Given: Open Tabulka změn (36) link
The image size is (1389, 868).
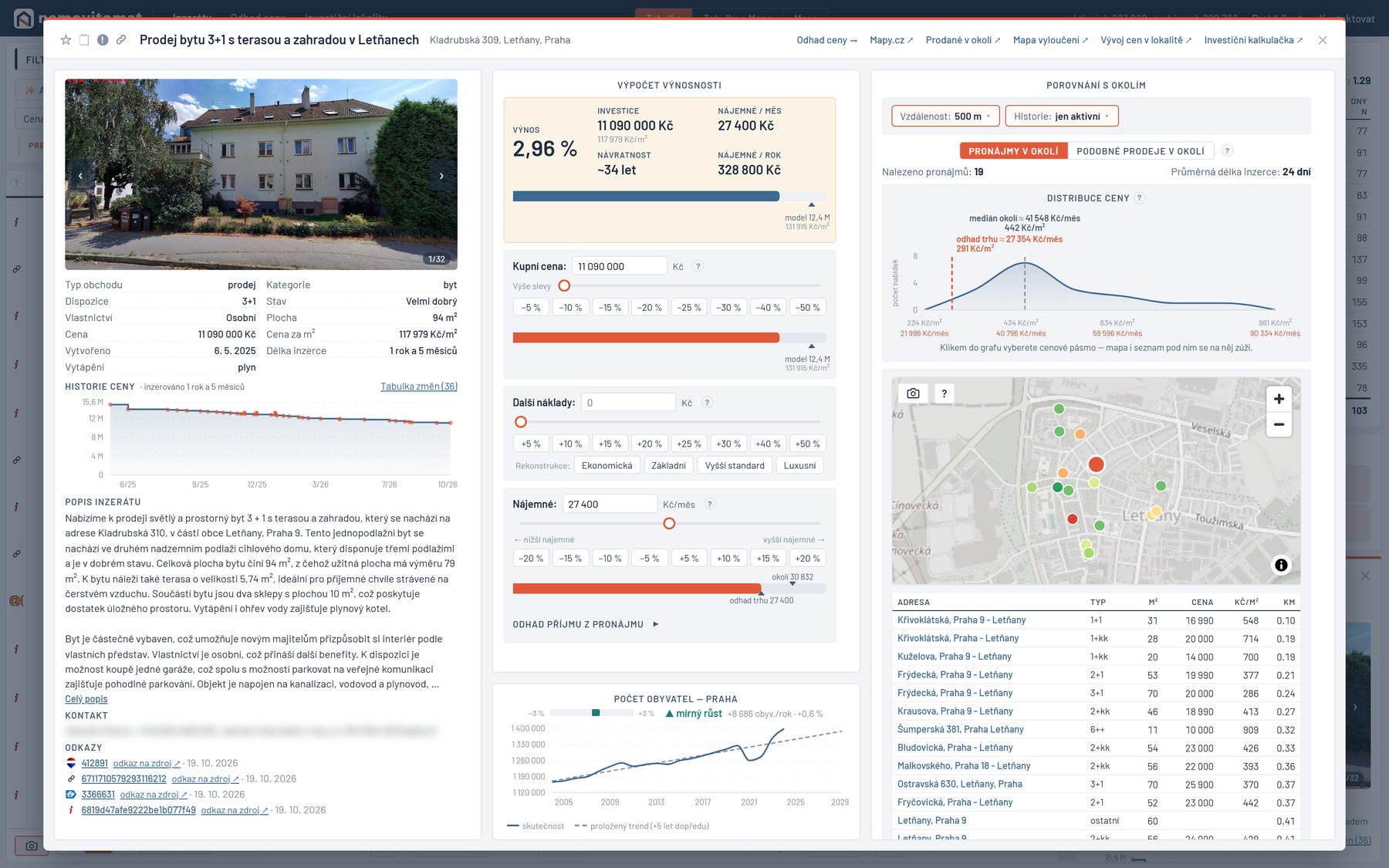Looking at the screenshot, I should point(419,387).
